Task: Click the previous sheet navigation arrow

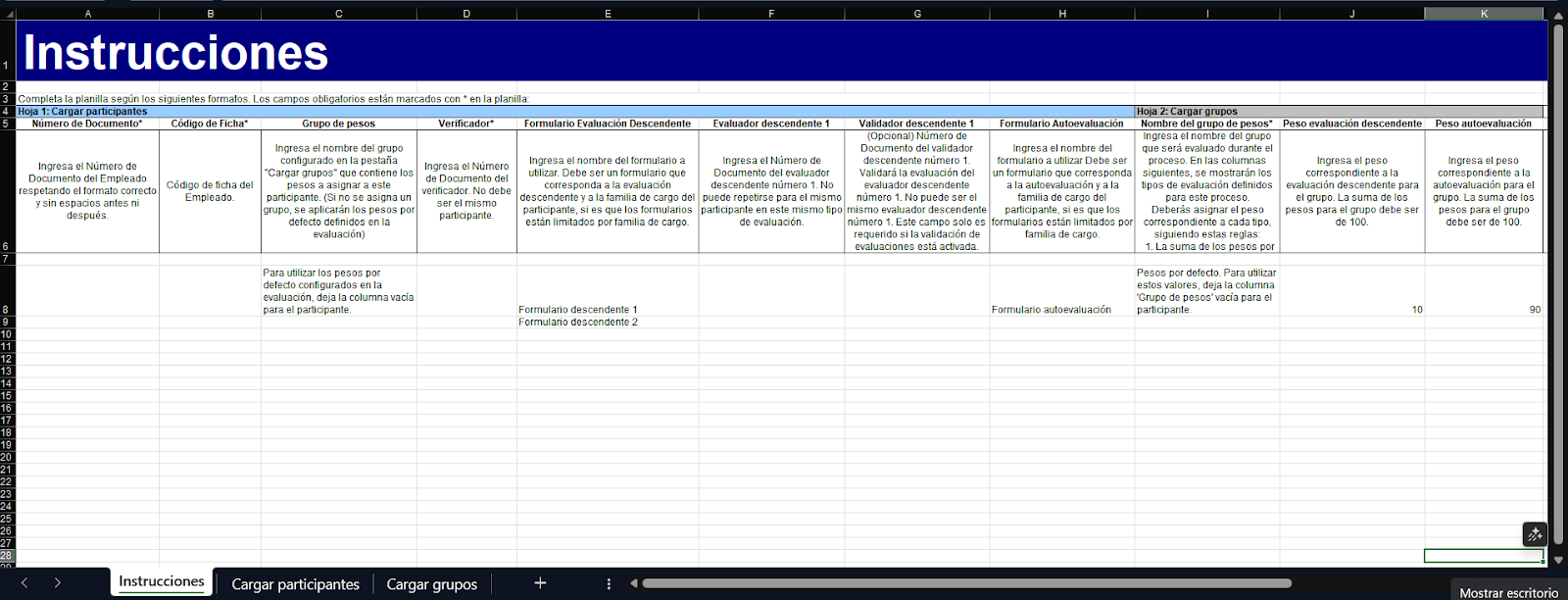Action: [x=24, y=583]
